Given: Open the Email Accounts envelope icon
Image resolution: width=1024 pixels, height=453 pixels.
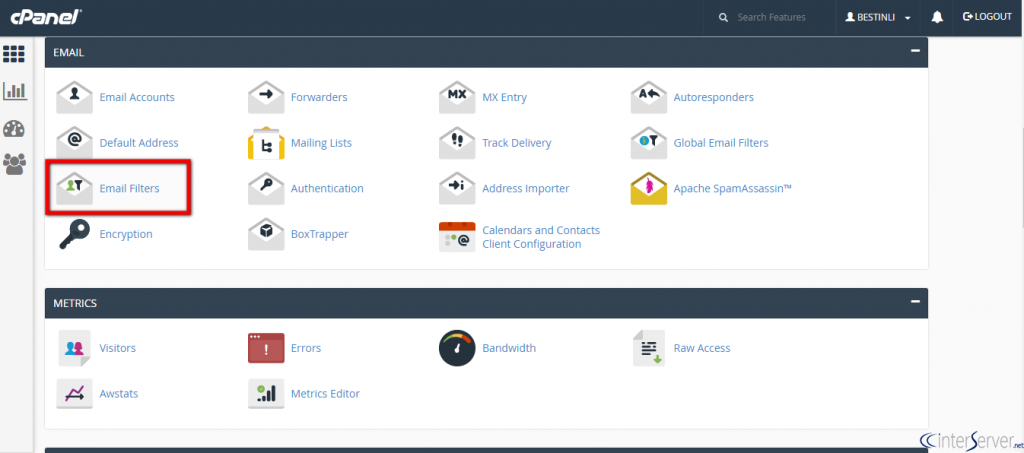Looking at the screenshot, I should point(74,97).
